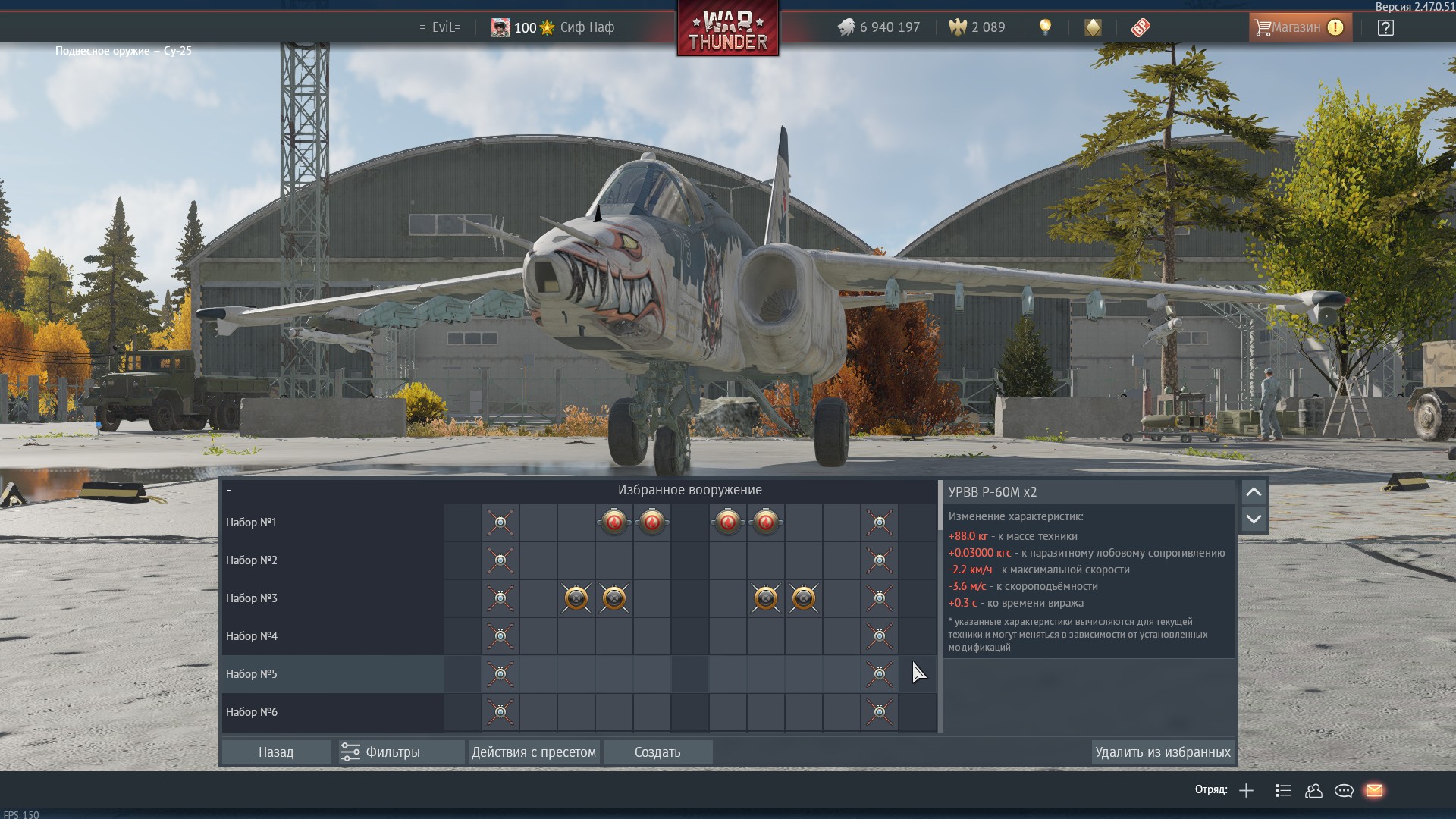Viewport: 1456px width, 819px height.
Task: Click the Назад back button
Action: click(x=276, y=752)
